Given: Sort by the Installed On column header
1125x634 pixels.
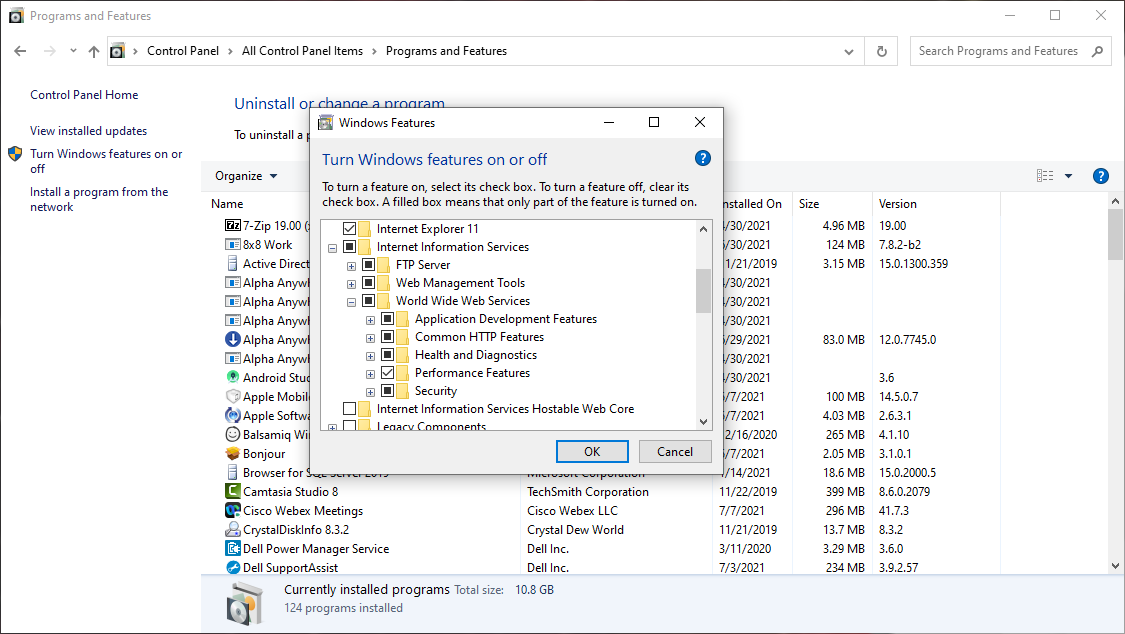Looking at the screenshot, I should pos(752,204).
